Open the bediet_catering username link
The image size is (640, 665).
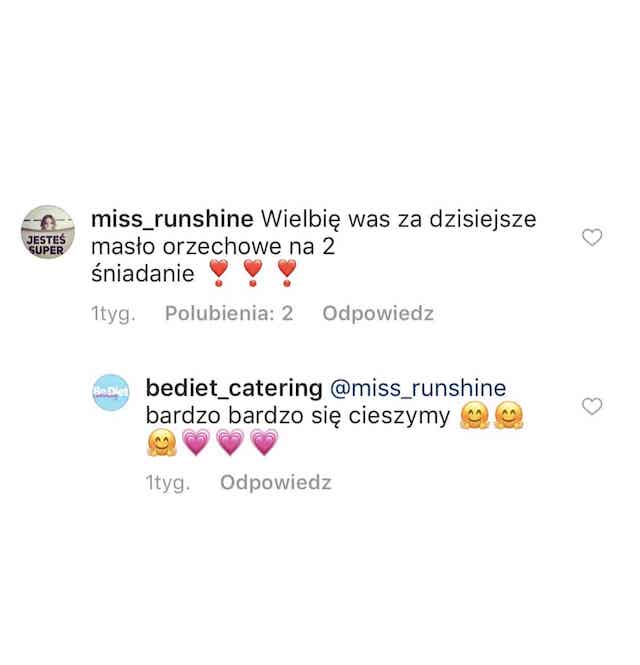(x=234, y=388)
